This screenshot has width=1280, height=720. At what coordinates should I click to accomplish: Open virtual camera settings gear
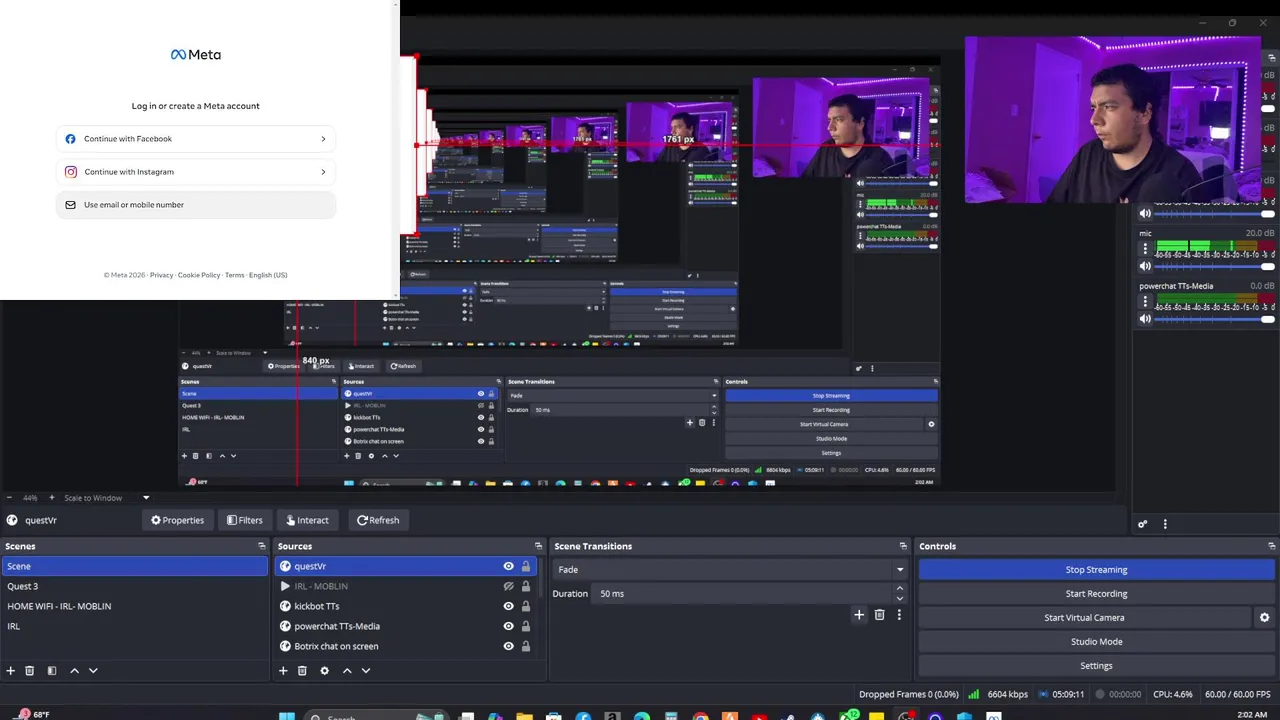point(1264,618)
